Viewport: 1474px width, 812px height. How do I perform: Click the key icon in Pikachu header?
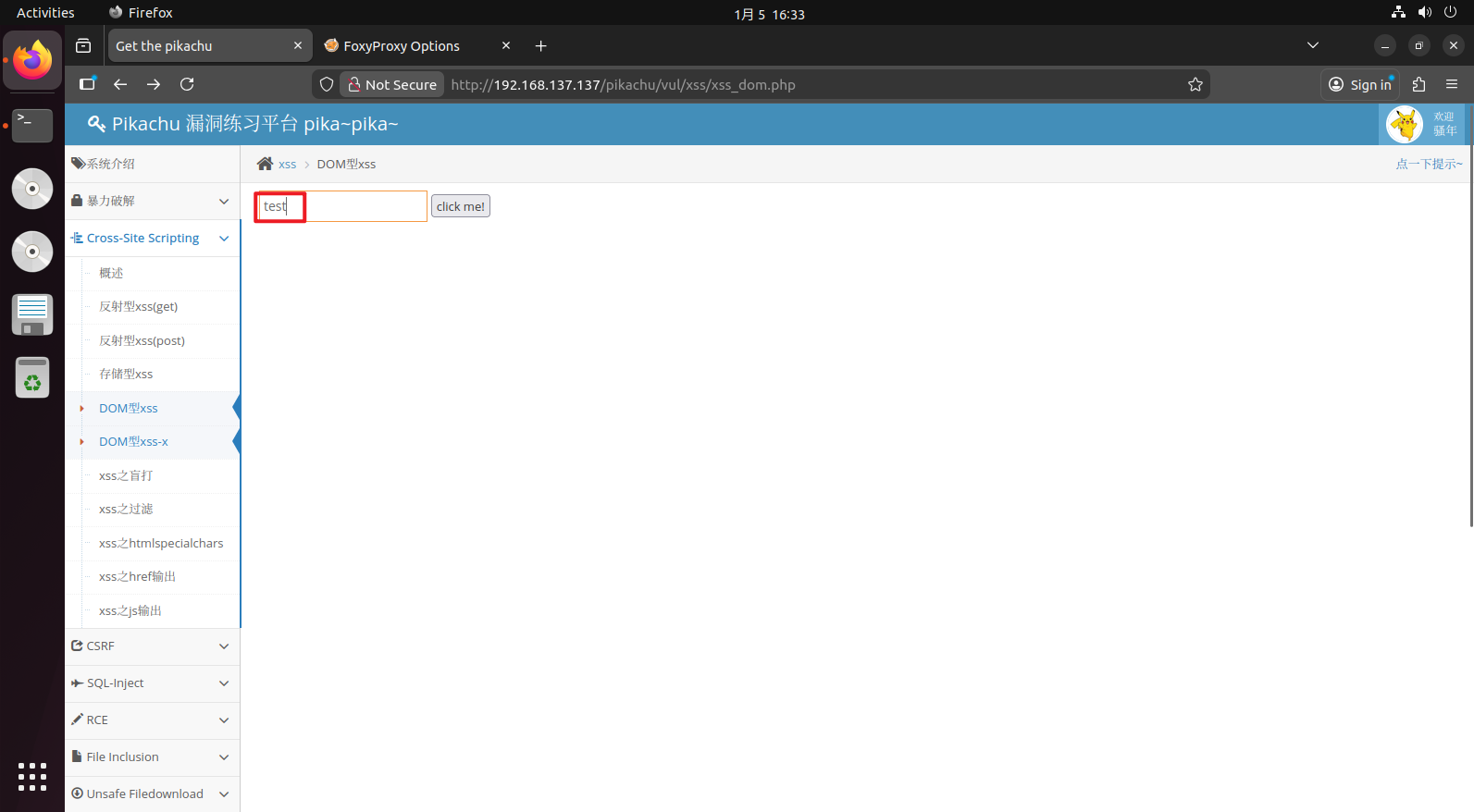(96, 124)
